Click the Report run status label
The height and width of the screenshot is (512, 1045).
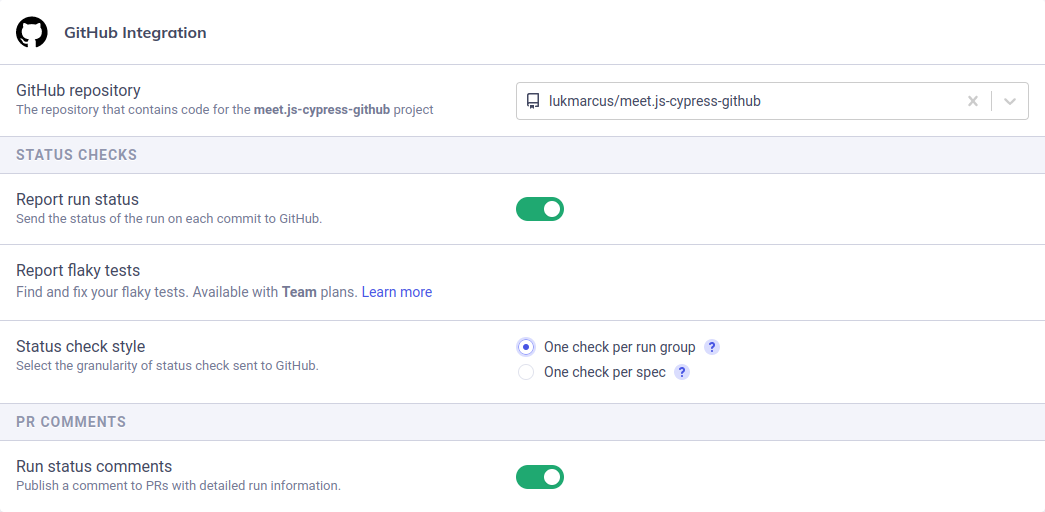pos(77,199)
